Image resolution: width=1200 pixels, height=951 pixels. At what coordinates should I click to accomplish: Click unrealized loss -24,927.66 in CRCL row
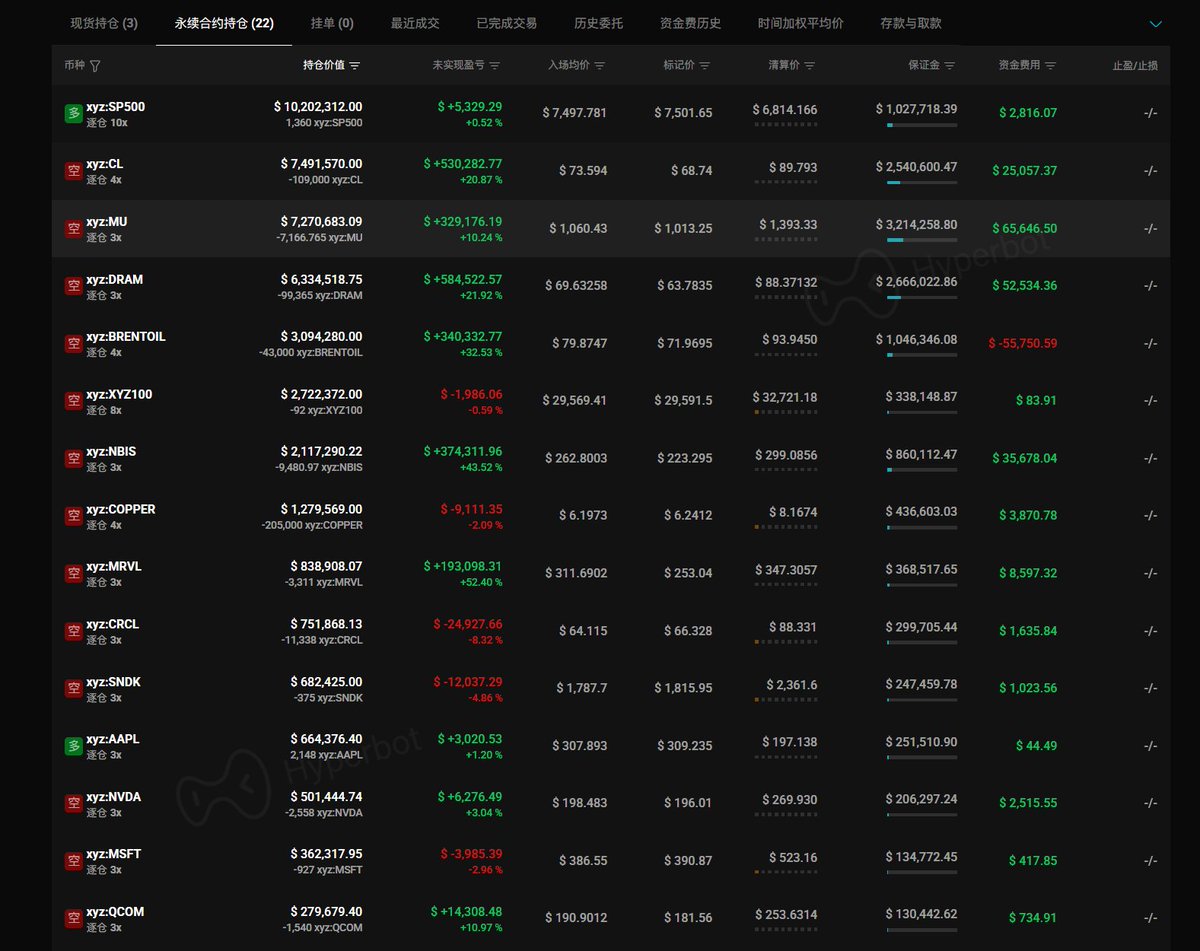point(468,624)
